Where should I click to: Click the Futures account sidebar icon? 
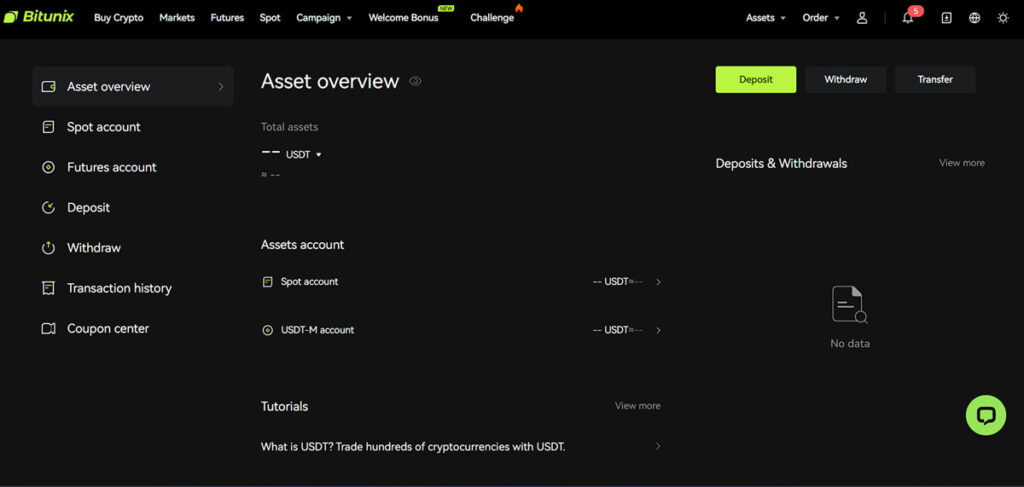pyautogui.click(x=48, y=167)
